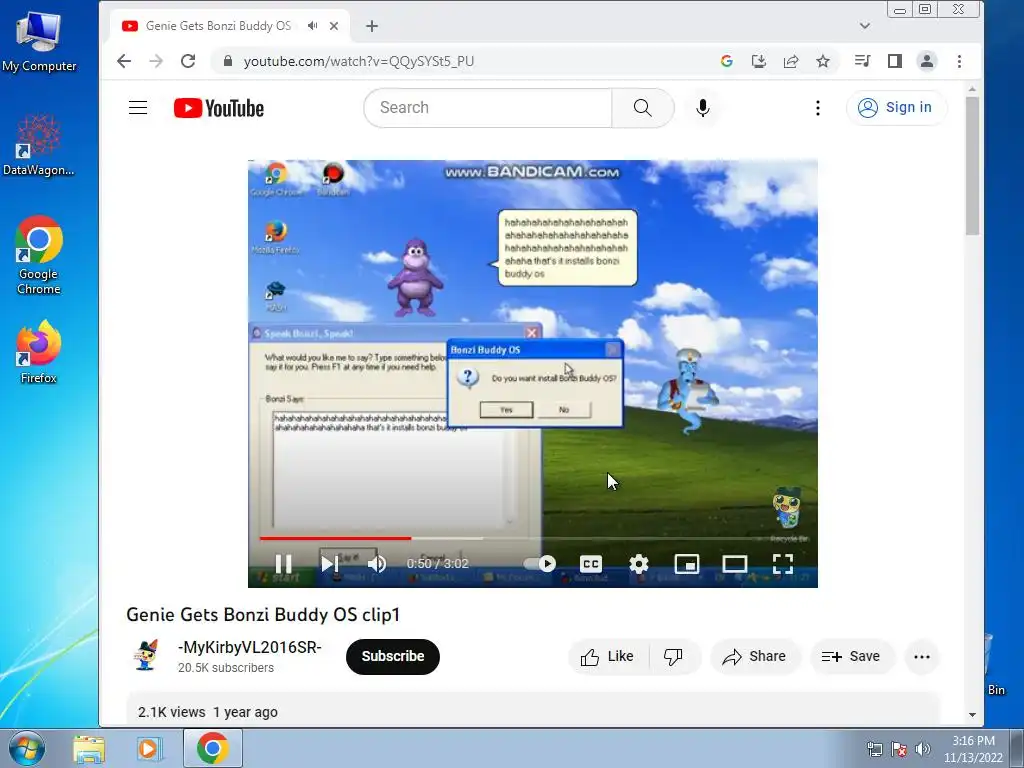Focus the YouTube Search field
This screenshot has height=768, width=1024.
(x=488, y=108)
